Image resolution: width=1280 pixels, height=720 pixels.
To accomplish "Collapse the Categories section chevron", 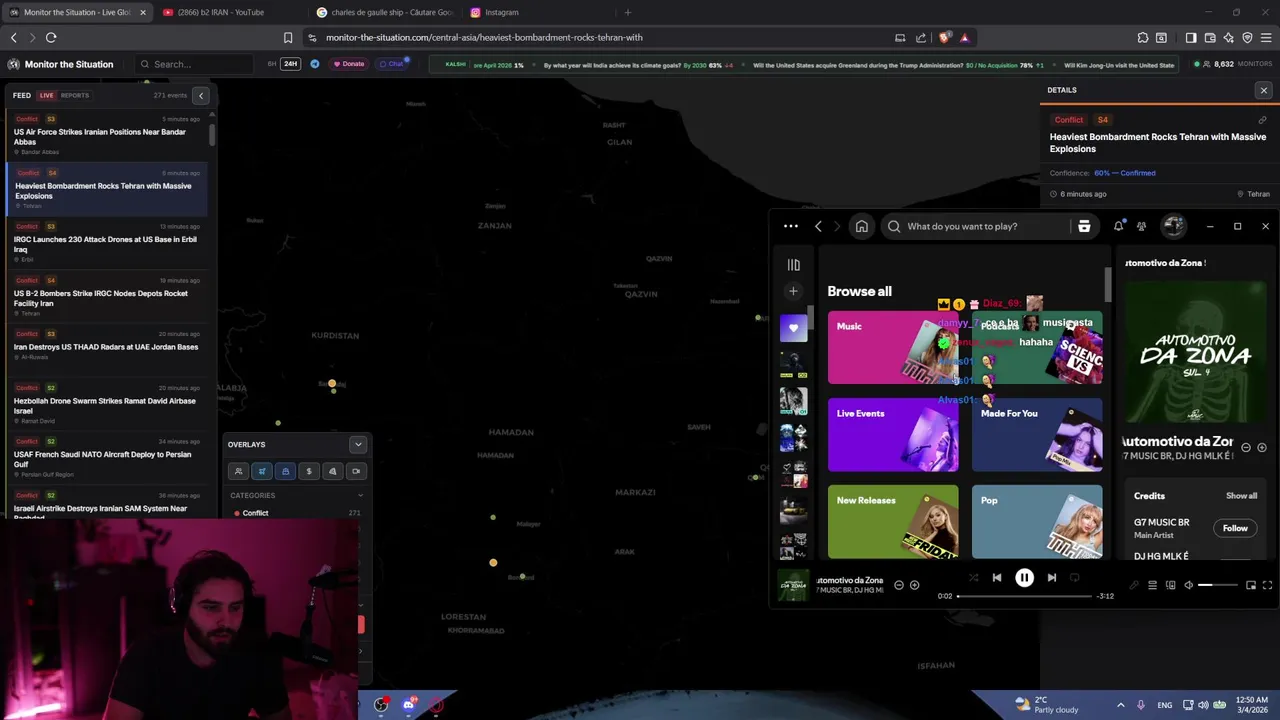I will click(x=360, y=495).
